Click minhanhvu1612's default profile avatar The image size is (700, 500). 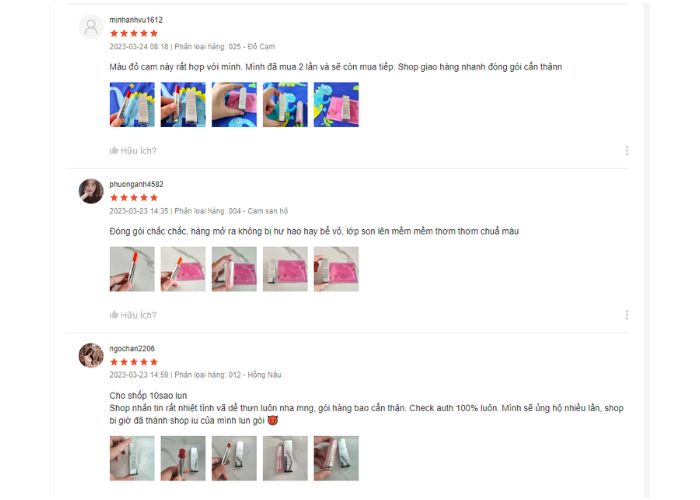pos(91,27)
